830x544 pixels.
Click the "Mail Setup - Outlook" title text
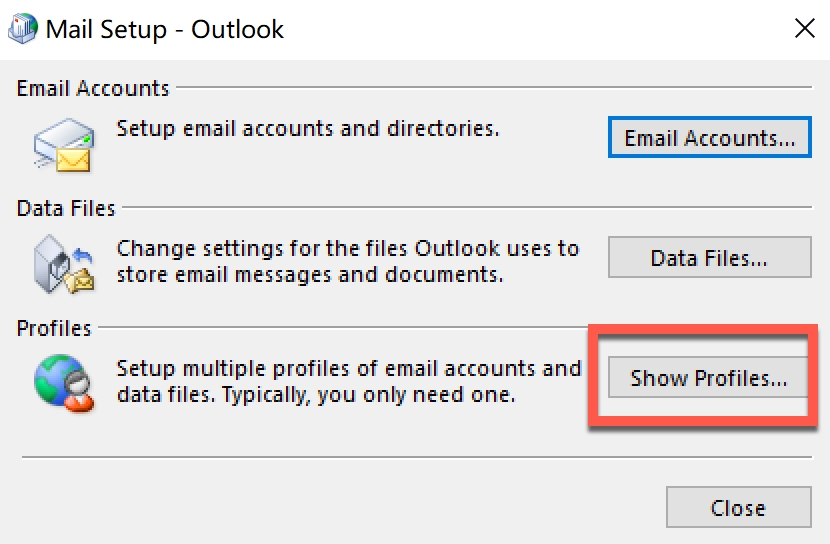165,29
